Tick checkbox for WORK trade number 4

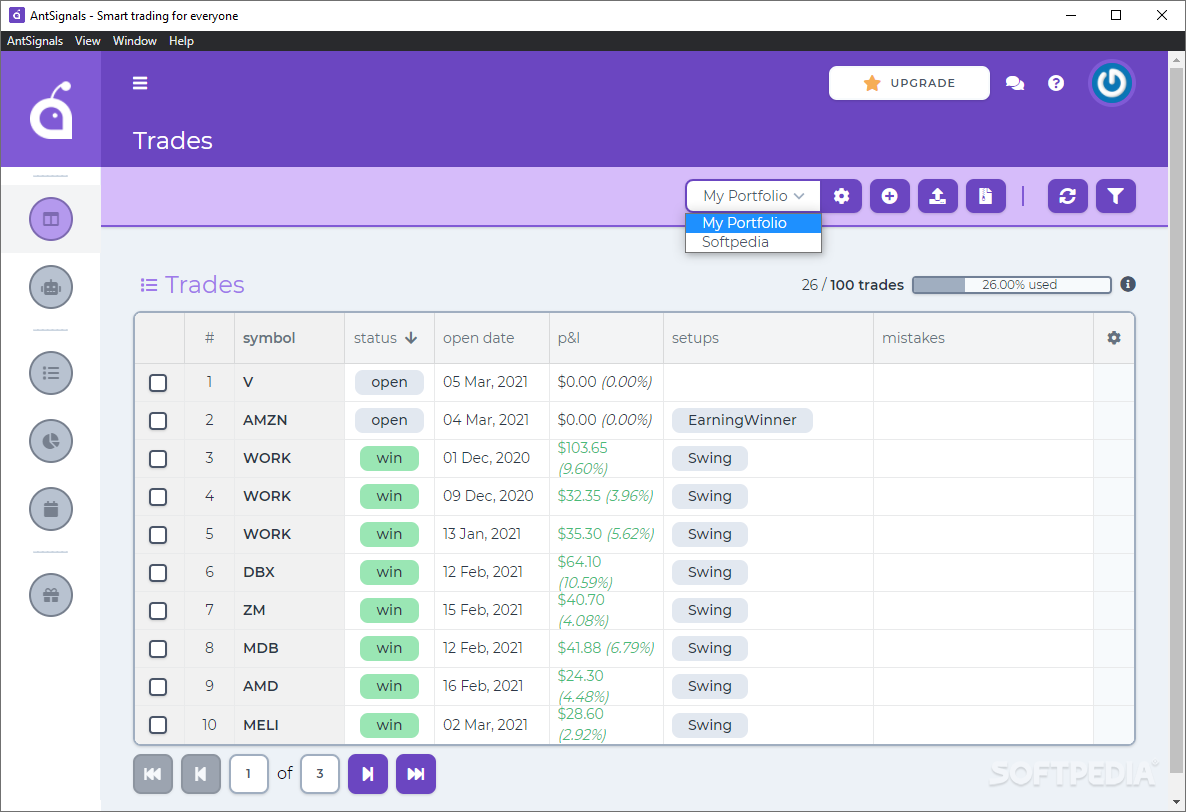pos(158,497)
